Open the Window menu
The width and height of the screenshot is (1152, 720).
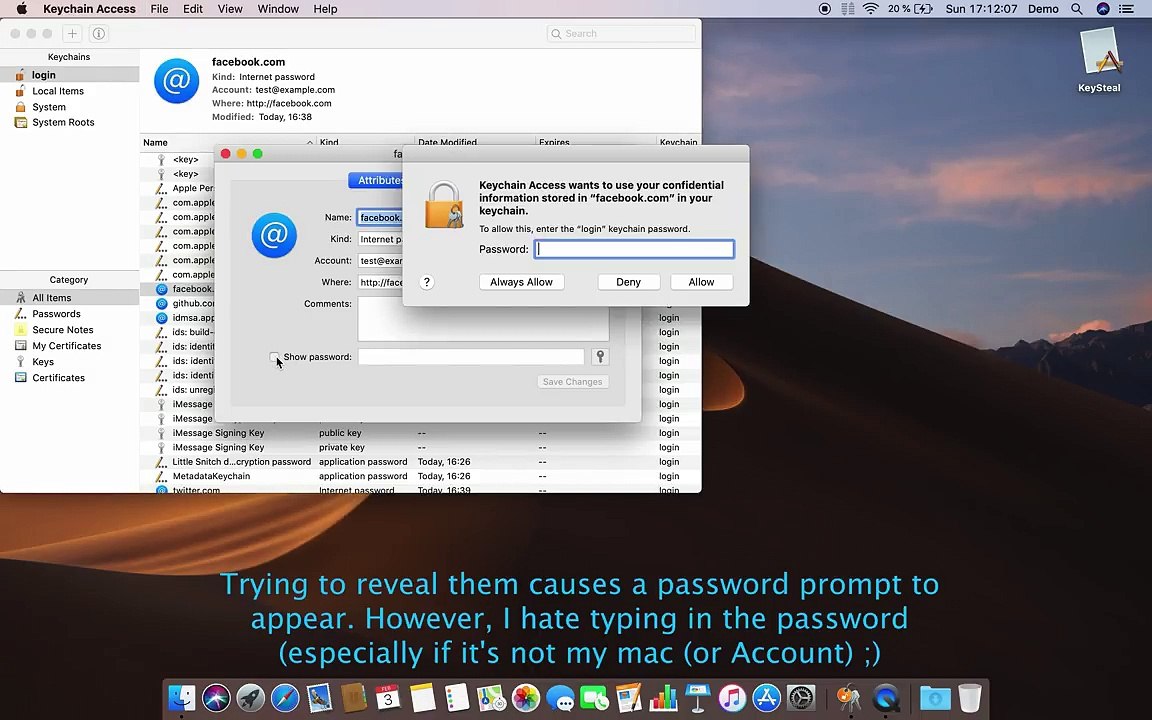pos(278,9)
